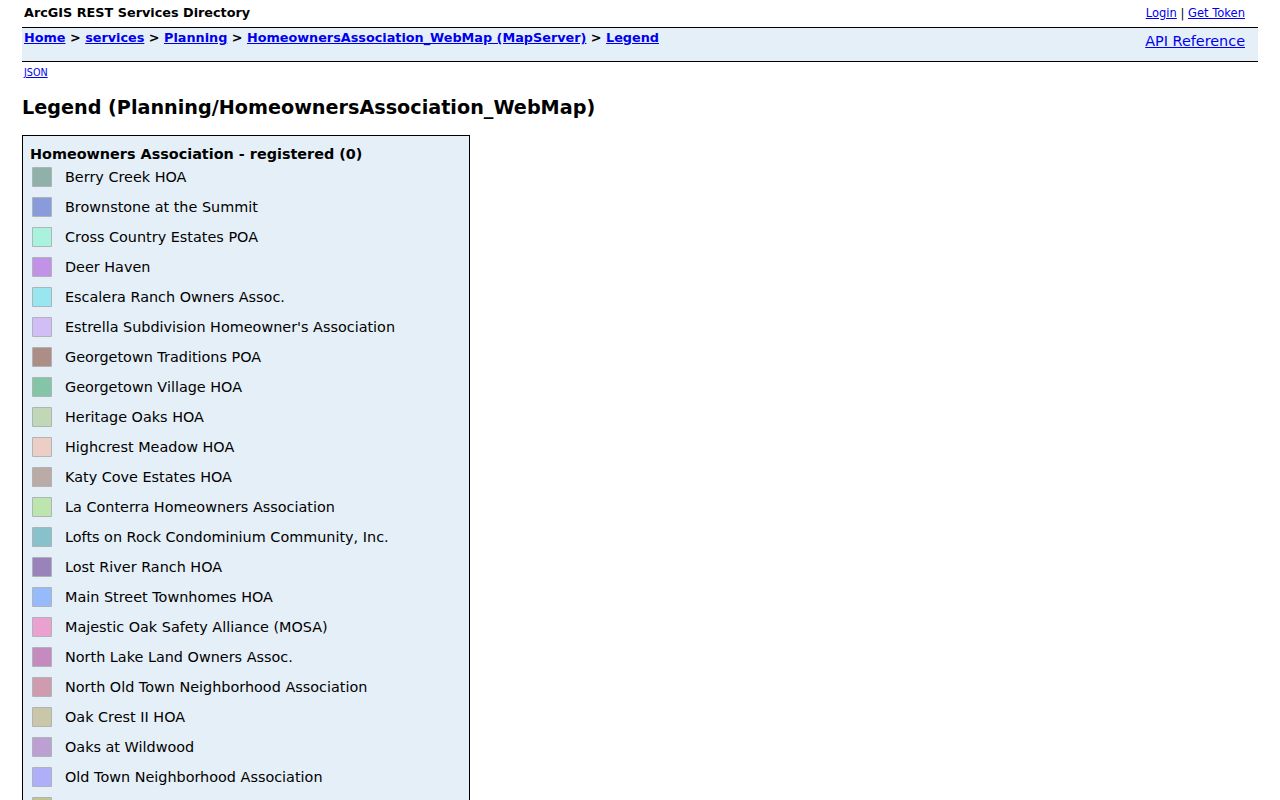Click Cross Country Estates POA swatch
The height and width of the screenshot is (800, 1280).
42,237
